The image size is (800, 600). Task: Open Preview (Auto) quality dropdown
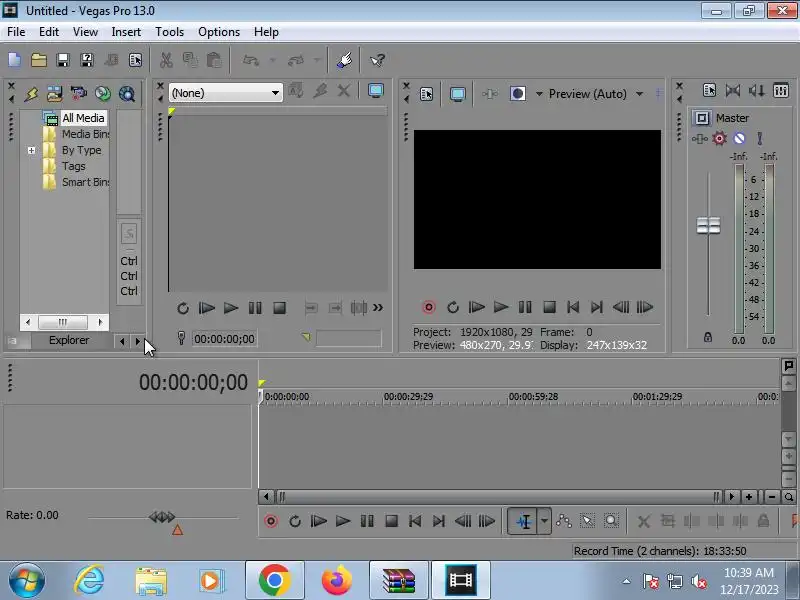tap(639, 94)
